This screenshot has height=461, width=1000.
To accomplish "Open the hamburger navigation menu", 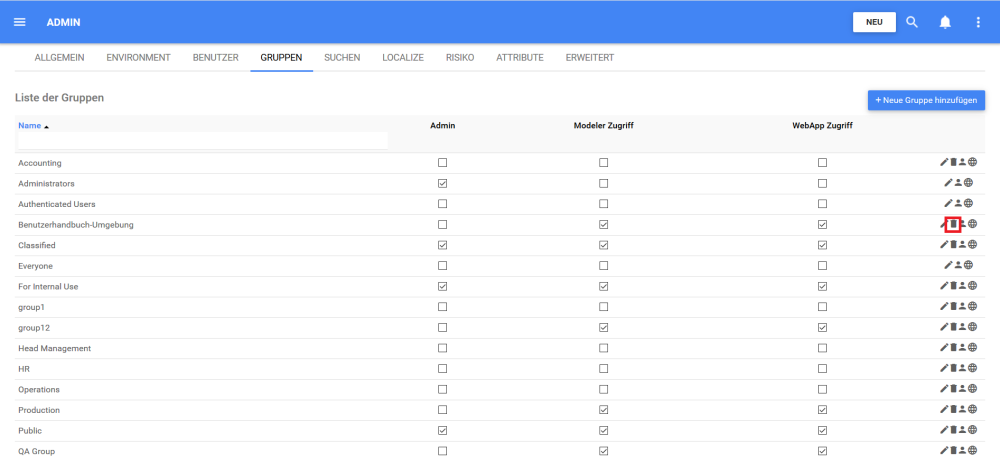I will [19, 22].
